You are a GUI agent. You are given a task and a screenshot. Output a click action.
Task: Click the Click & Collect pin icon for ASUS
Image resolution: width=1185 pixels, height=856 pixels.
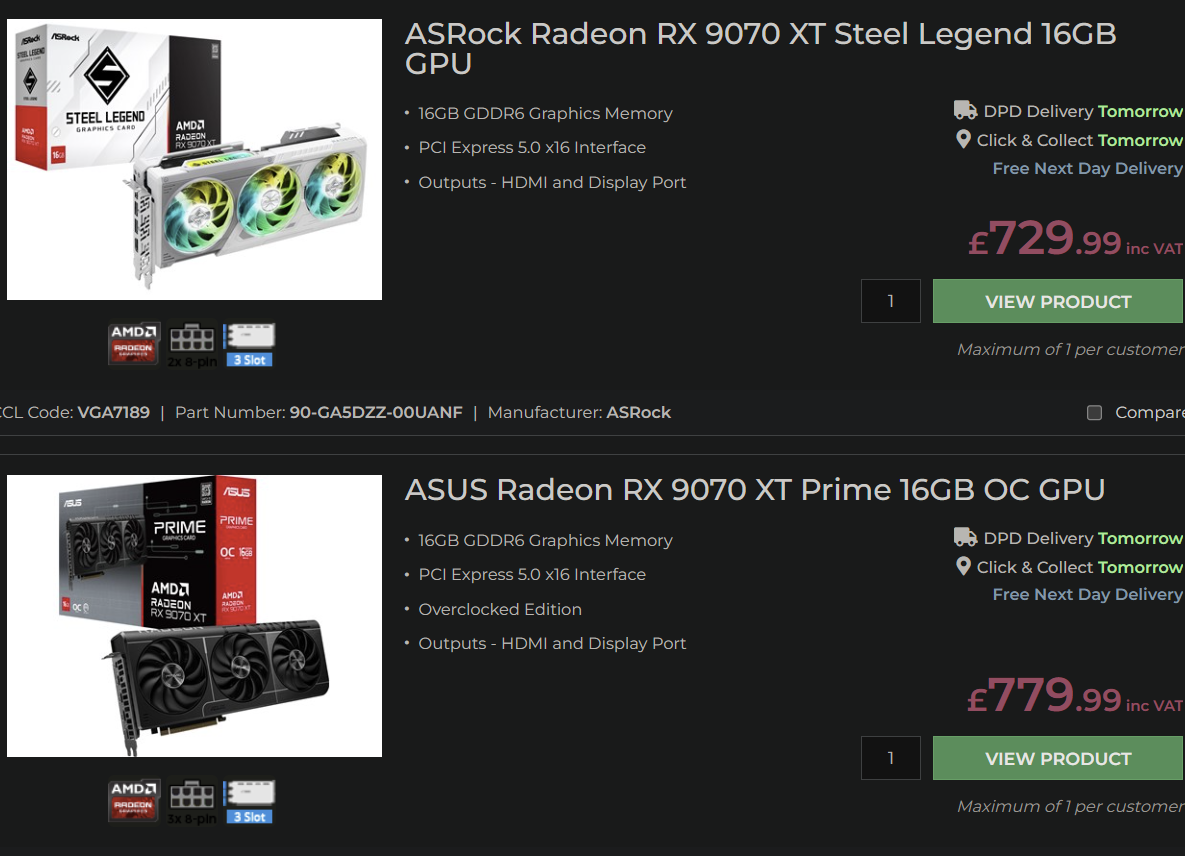[x=963, y=567]
